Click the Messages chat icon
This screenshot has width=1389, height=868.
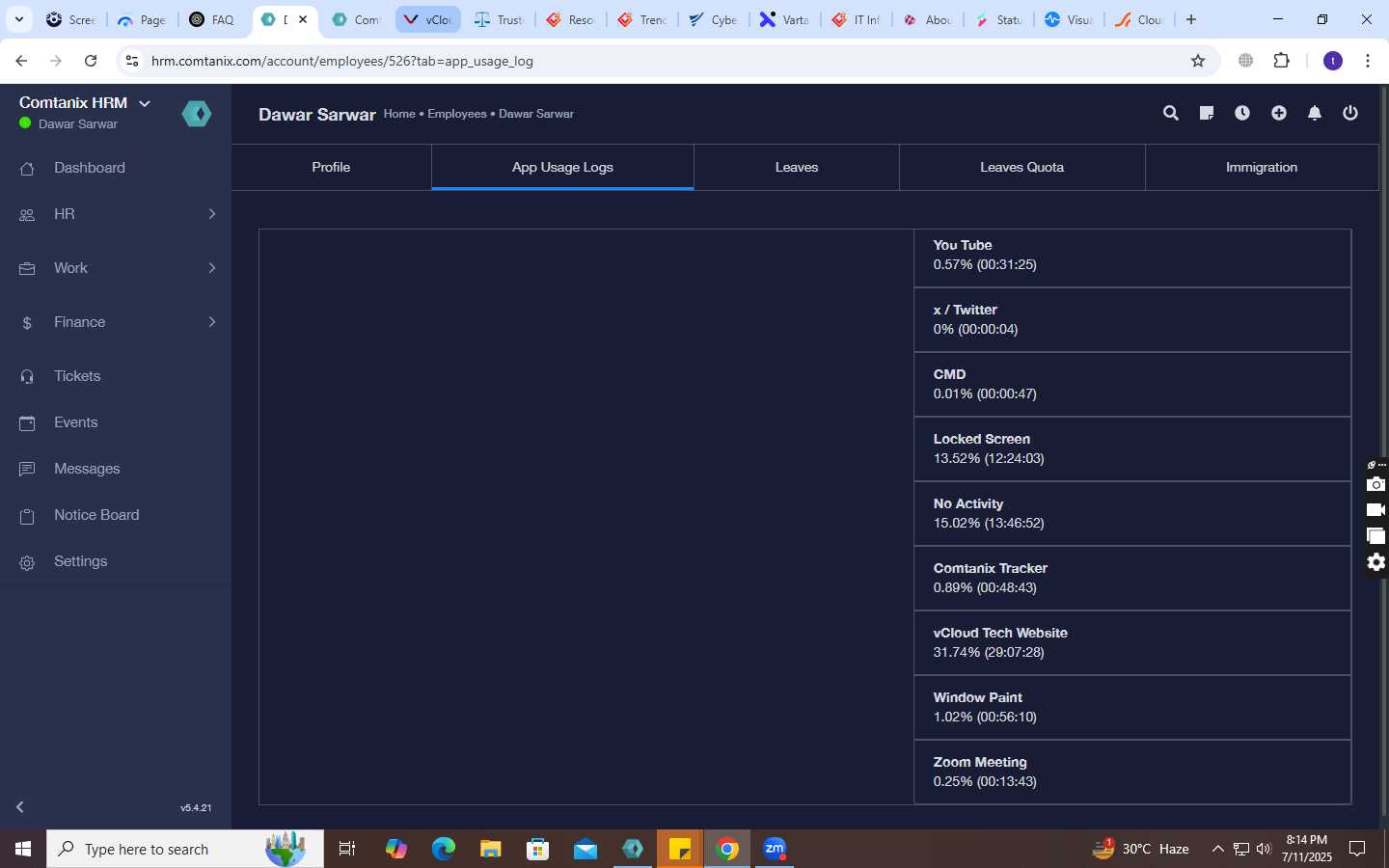point(27,470)
